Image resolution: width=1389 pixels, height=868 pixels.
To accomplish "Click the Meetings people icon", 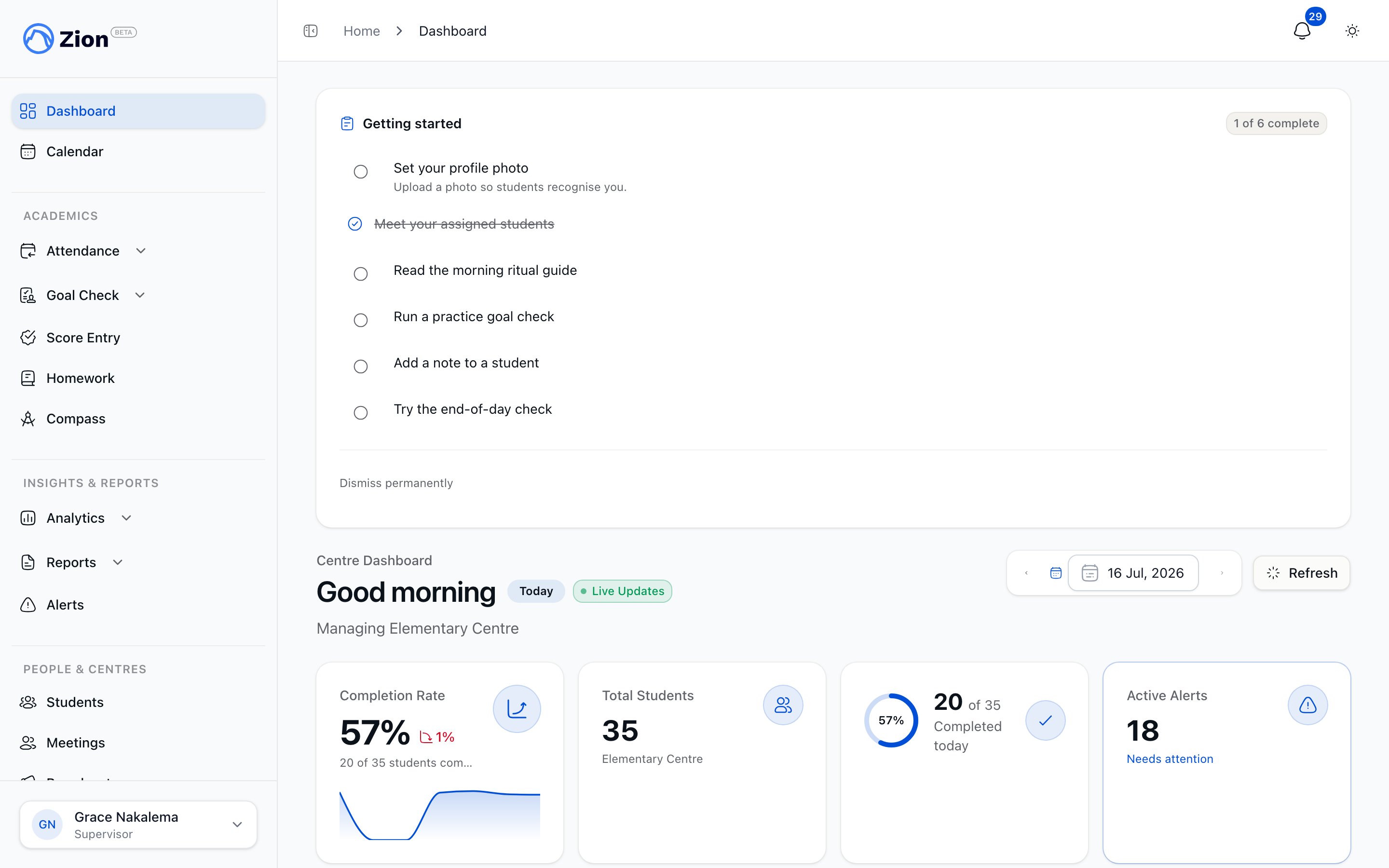I will [x=28, y=743].
